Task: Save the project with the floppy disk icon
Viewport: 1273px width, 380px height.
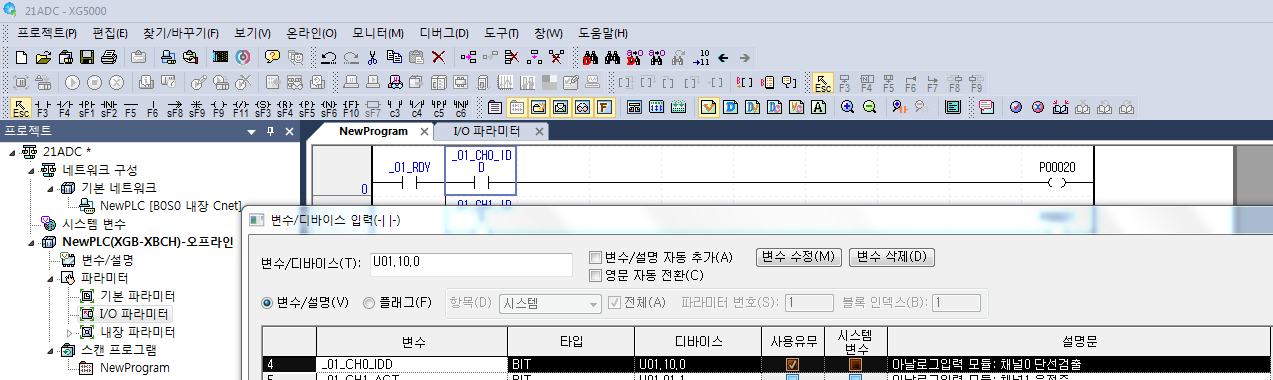Action: pyautogui.click(x=87, y=57)
